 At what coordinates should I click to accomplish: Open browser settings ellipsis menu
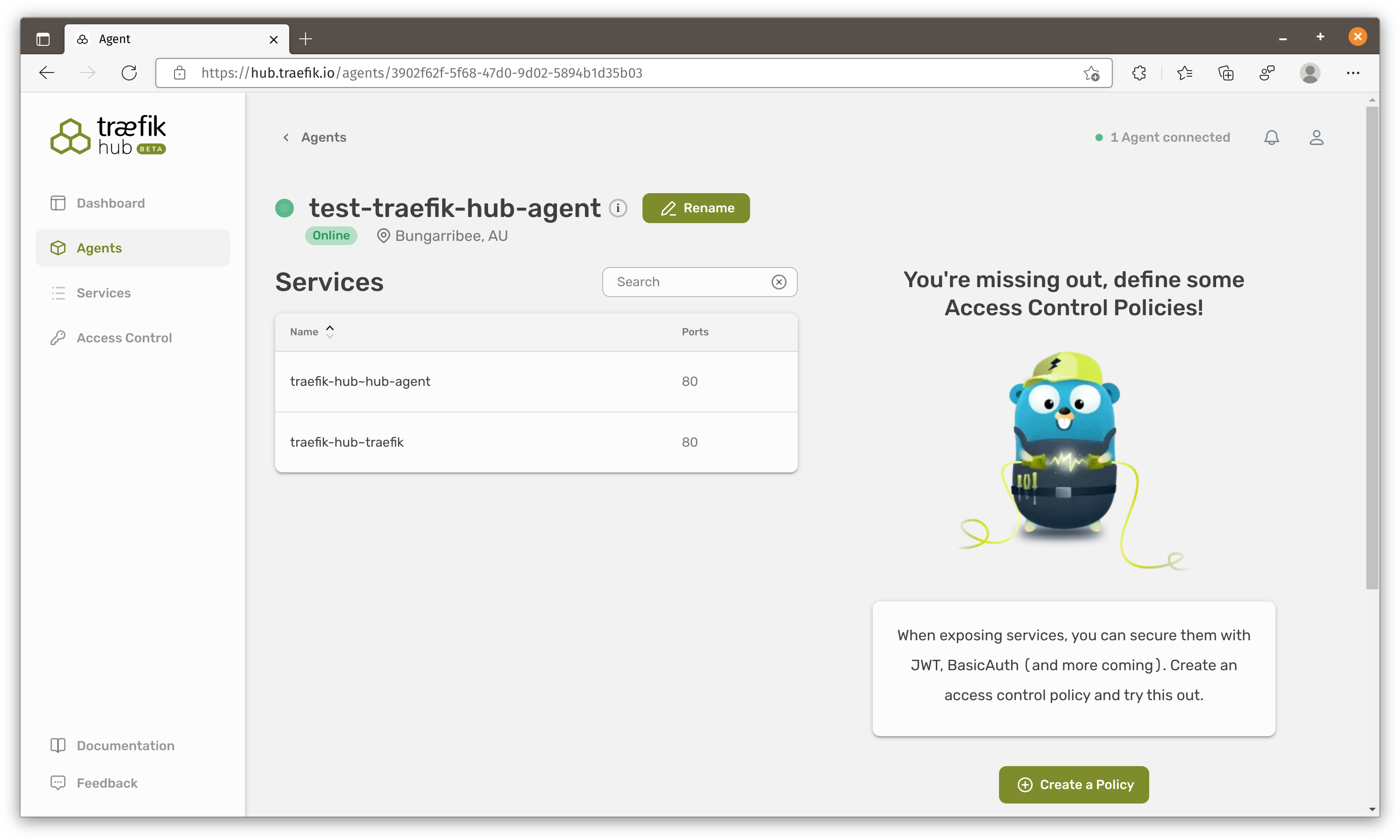coord(1352,73)
